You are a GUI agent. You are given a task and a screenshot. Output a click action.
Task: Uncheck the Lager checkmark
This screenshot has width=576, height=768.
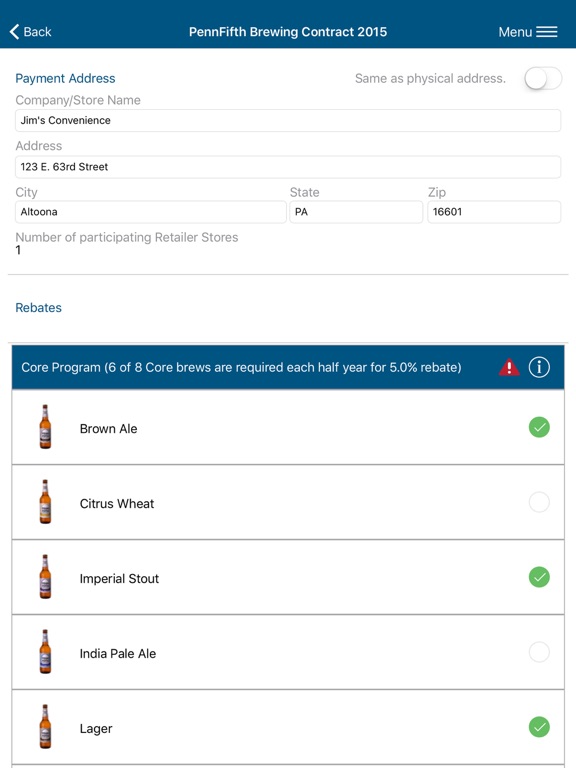coord(539,727)
